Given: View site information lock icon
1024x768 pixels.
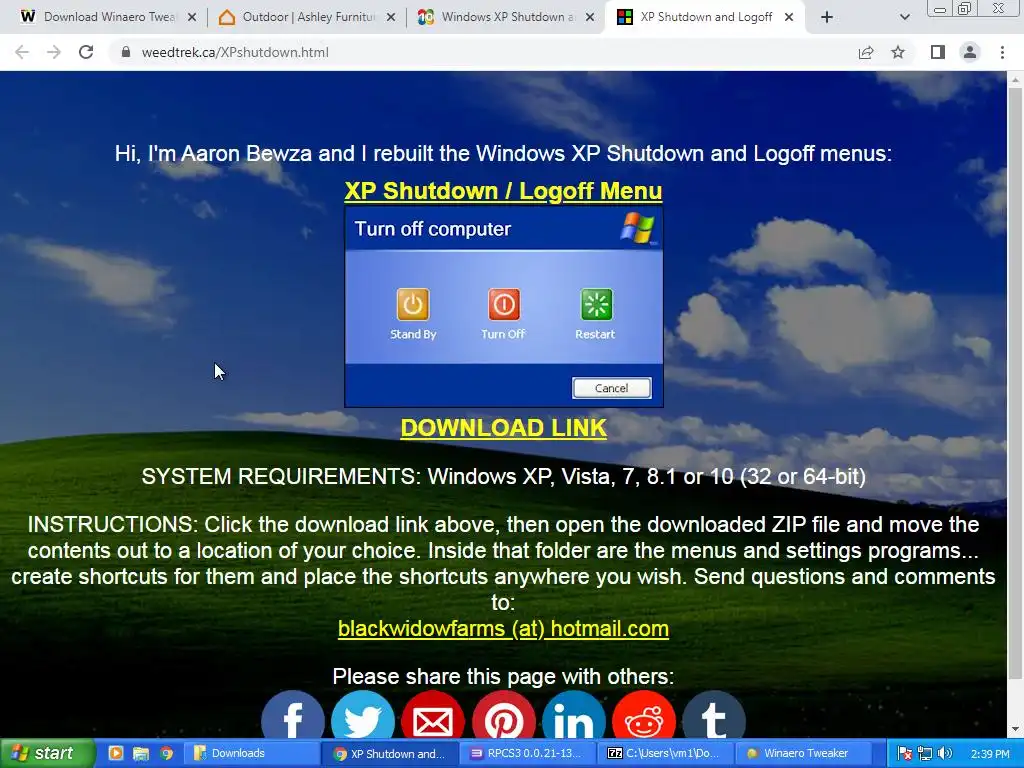Looking at the screenshot, I should [x=126, y=52].
